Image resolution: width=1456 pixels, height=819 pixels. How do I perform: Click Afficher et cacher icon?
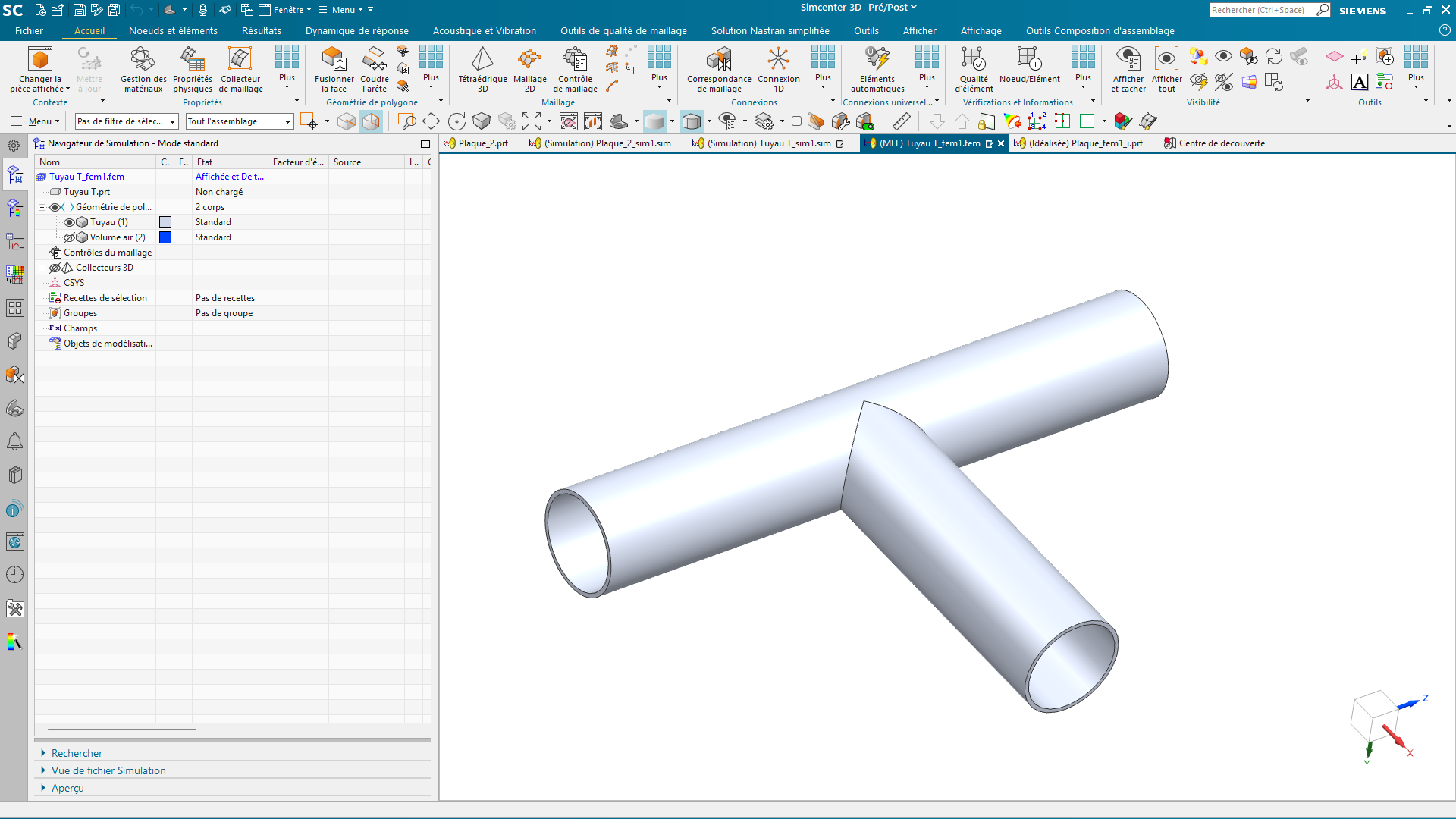(1128, 69)
